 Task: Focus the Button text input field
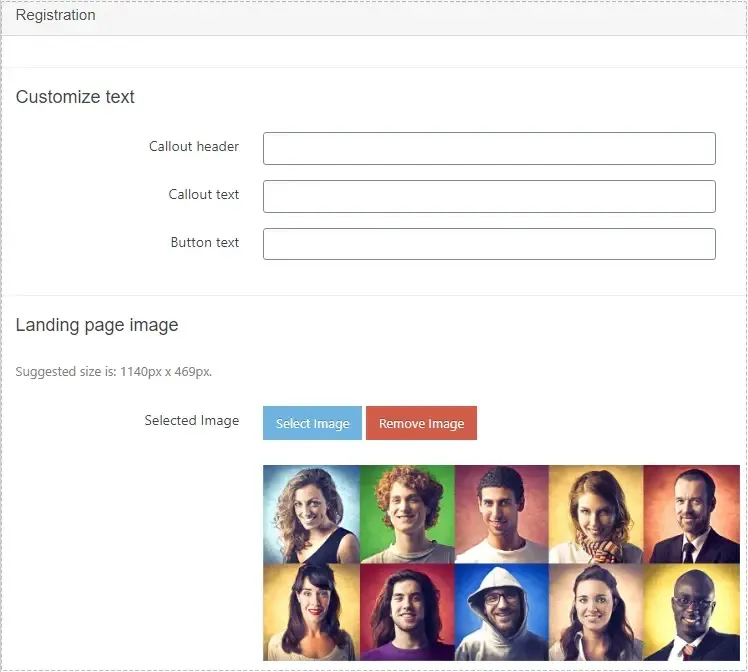coord(489,244)
